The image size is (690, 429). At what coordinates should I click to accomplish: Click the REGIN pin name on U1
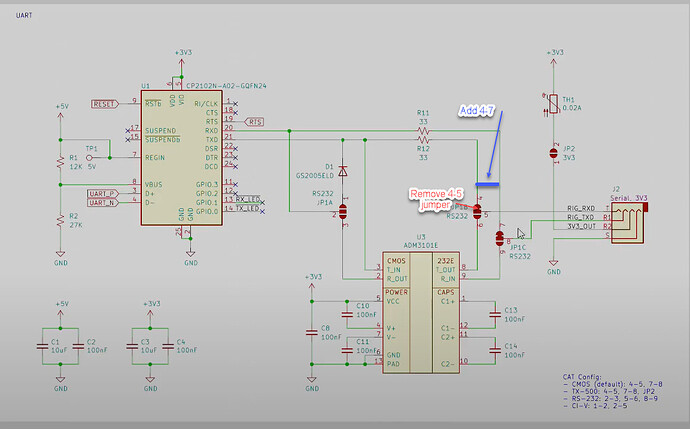pos(155,158)
